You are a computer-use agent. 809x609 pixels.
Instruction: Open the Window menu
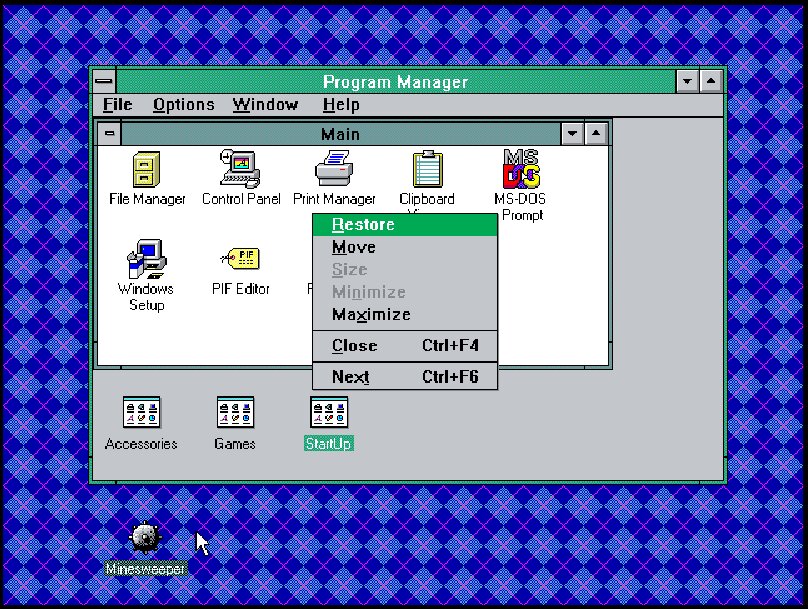[265, 105]
